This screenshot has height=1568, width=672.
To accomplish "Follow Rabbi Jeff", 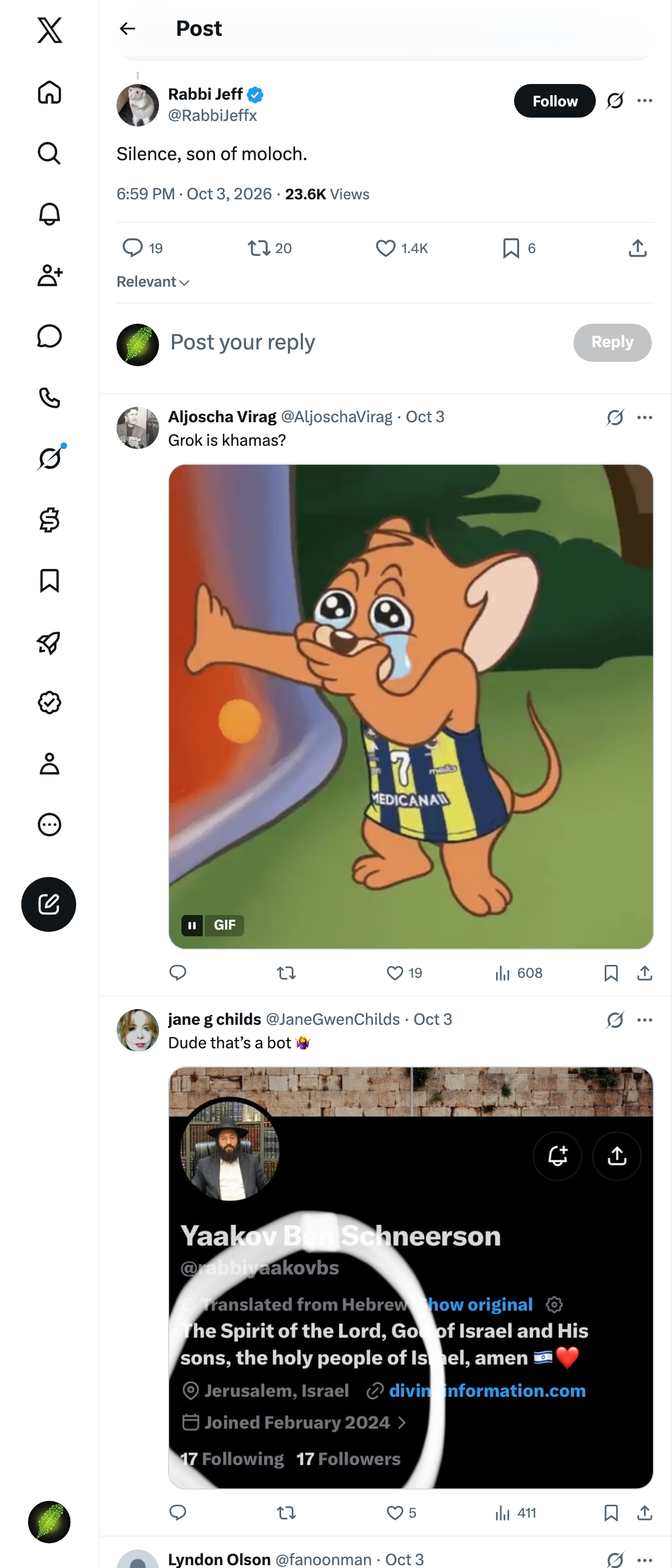I will click(554, 101).
